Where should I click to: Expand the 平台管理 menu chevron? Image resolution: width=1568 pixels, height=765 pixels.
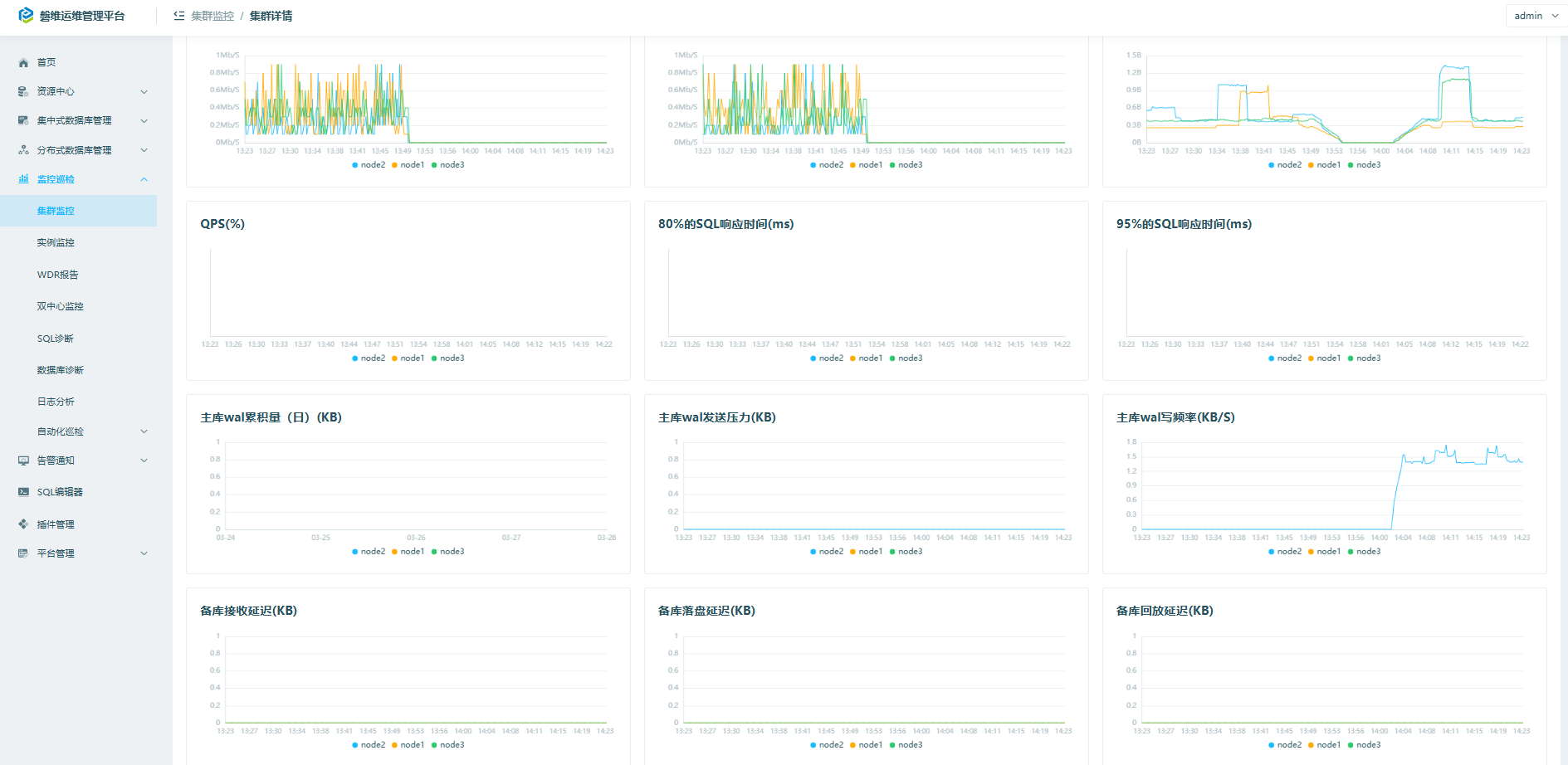[144, 553]
